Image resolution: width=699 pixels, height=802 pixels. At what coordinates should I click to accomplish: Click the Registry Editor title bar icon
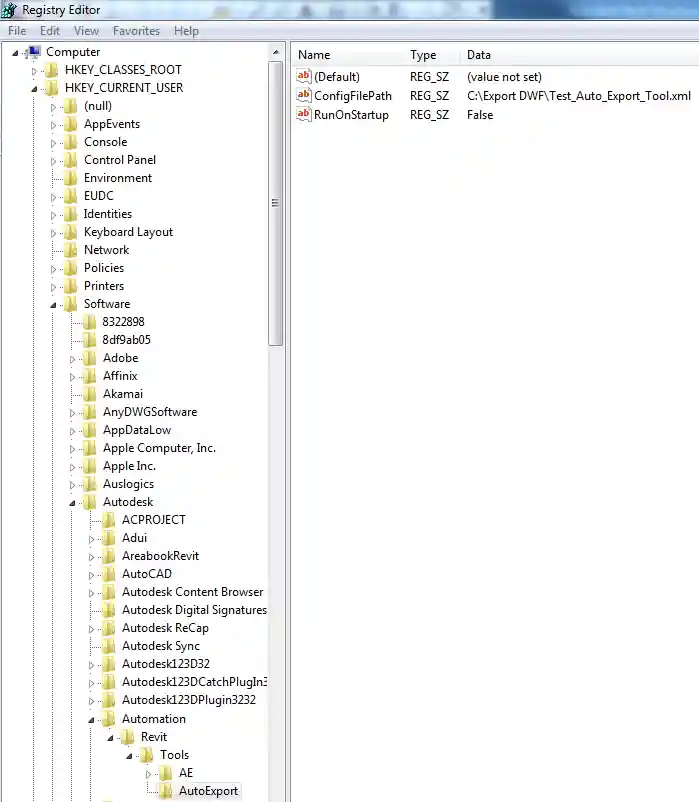coord(10,10)
